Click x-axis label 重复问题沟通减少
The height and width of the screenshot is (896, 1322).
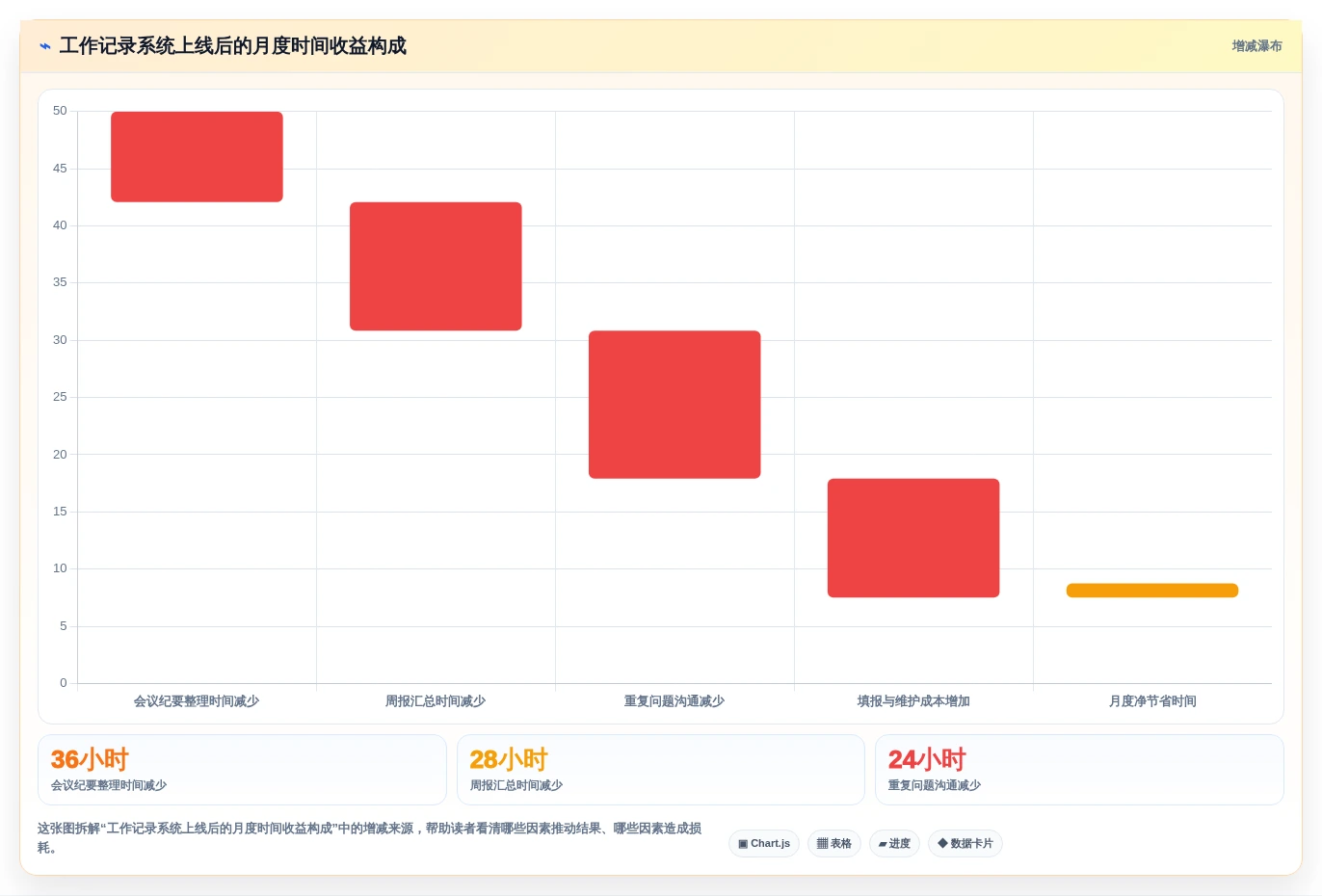coord(674,701)
